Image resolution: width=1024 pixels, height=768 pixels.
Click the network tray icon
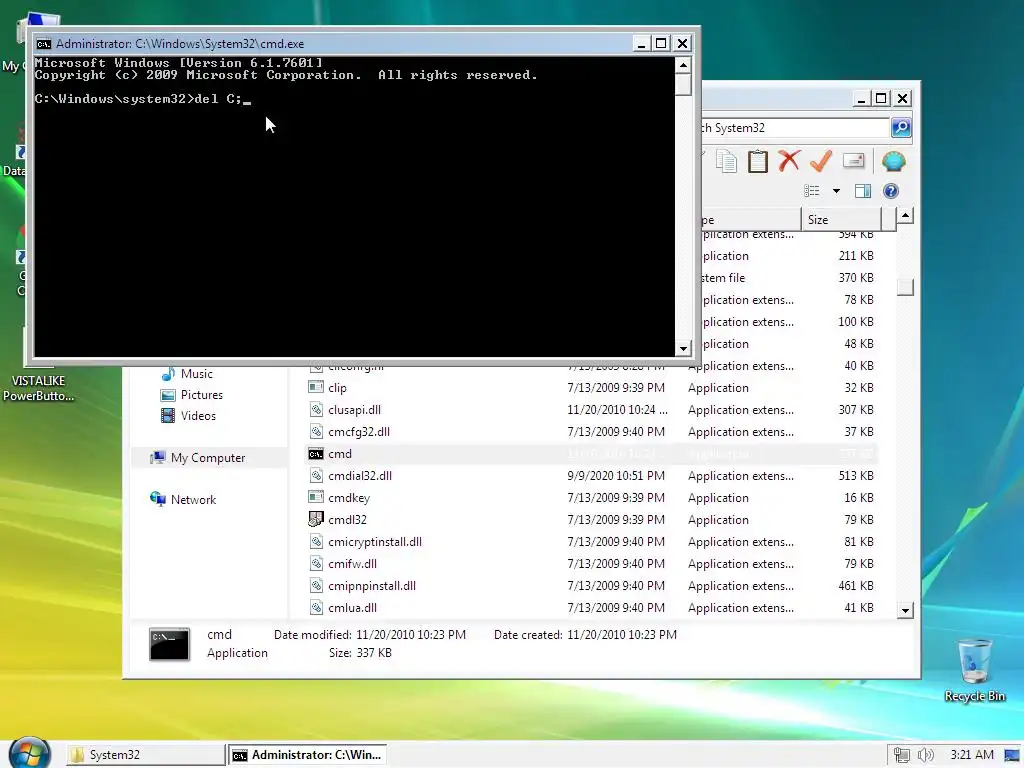(902, 755)
